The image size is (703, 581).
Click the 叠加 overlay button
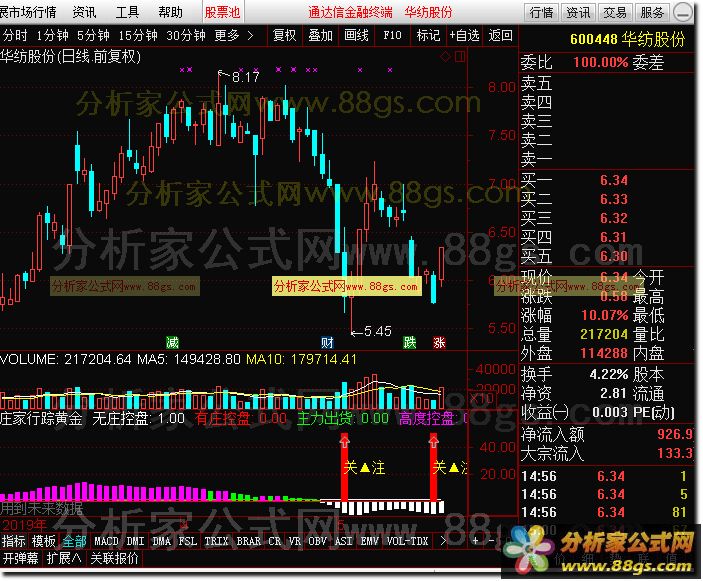click(x=321, y=35)
